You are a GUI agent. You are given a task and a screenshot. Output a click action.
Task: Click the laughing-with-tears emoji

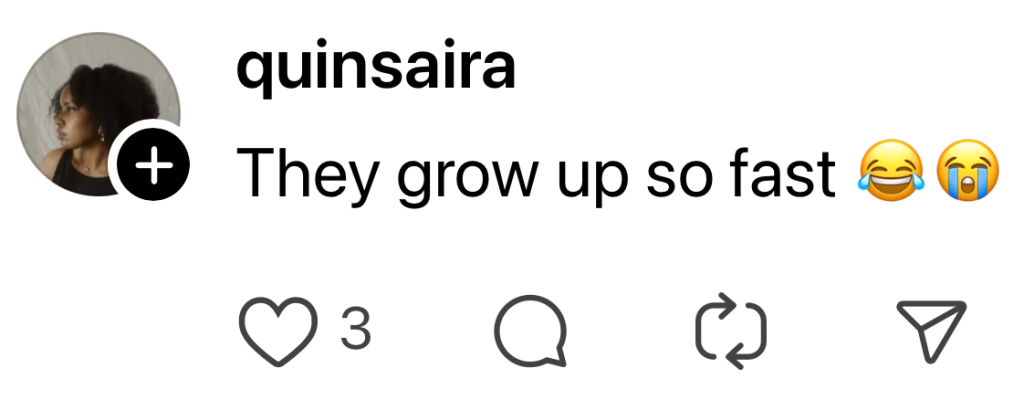tap(891, 173)
